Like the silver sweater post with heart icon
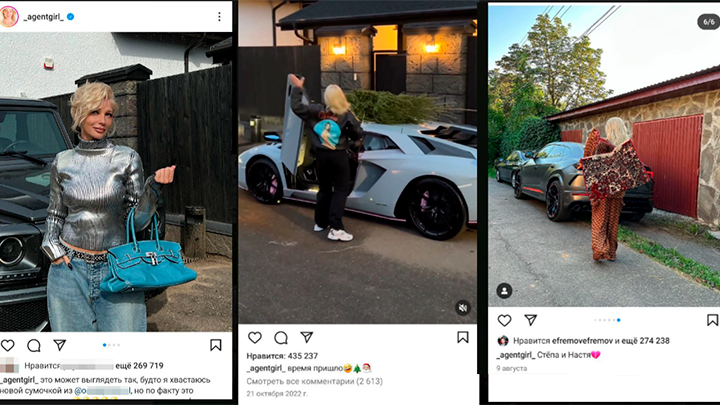 click(x=8, y=345)
